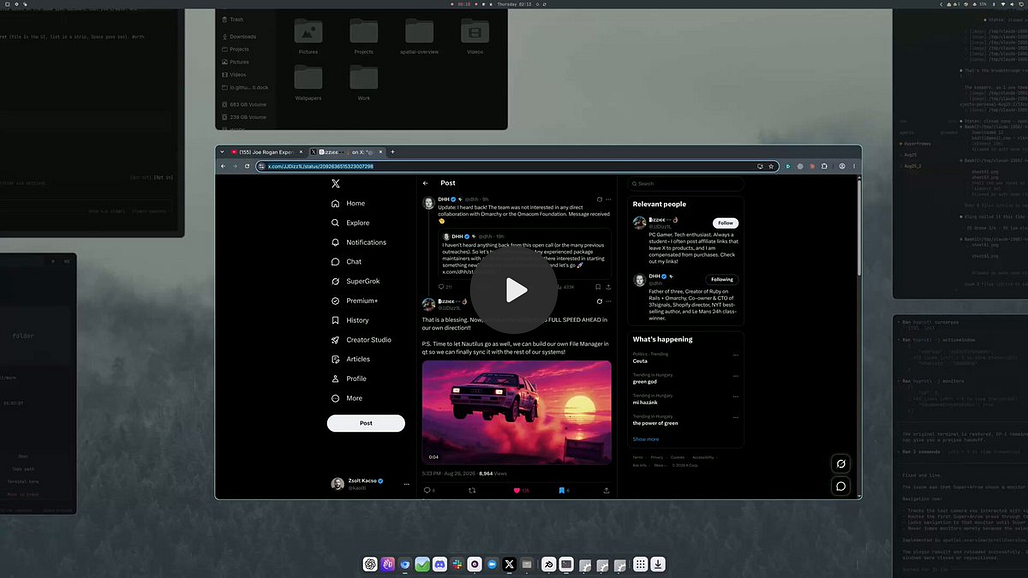The height and width of the screenshot is (578, 1028).
Task: Click Show more under What's happening
Action: 646,439
